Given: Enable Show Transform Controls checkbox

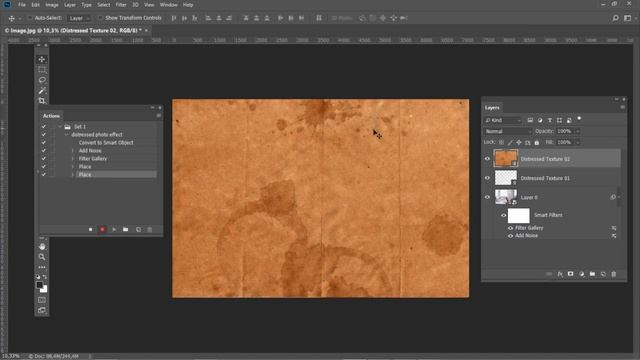Looking at the screenshot, I should [100, 18].
